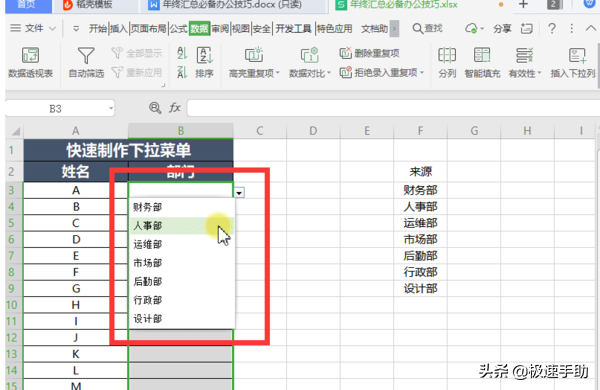Switch to the 插入 ribbon tab

click(119, 28)
